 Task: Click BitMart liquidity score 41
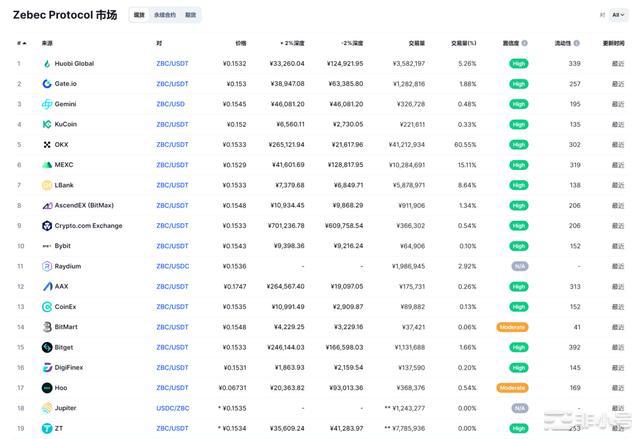577,327
